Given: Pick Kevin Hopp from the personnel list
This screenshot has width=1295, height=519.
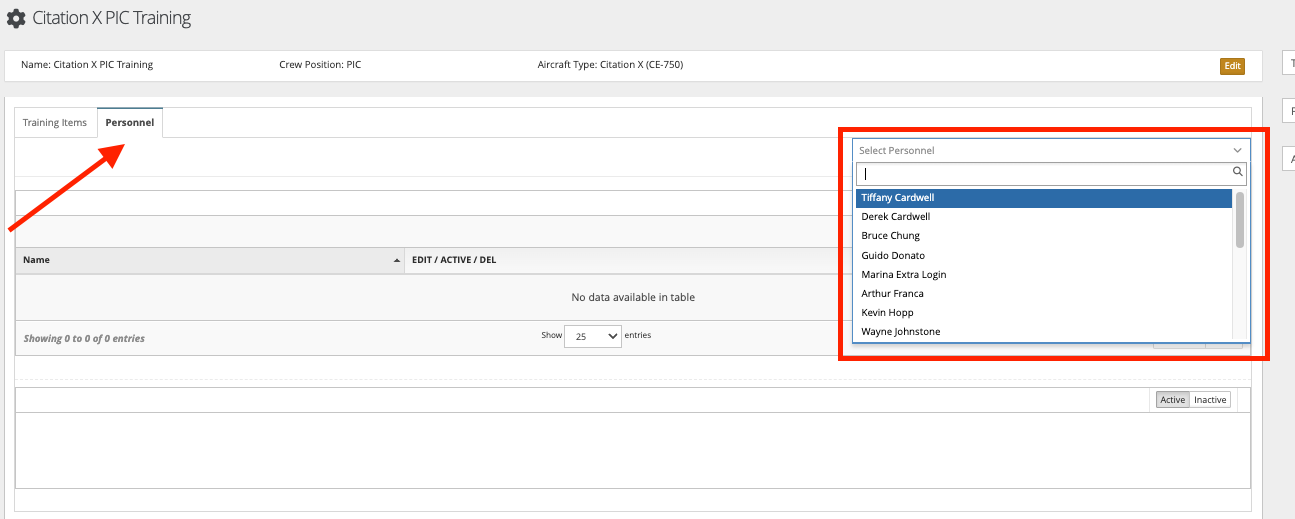Looking at the screenshot, I should click(887, 313).
